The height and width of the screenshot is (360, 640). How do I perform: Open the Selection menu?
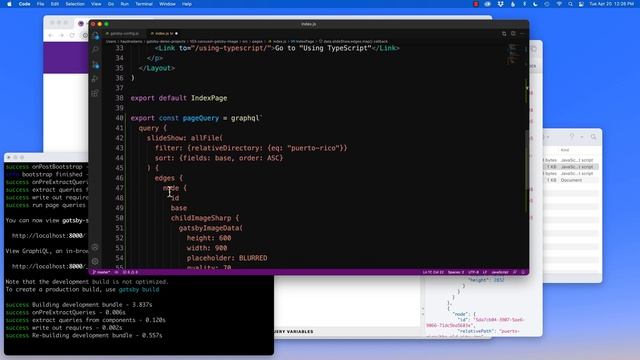pyautogui.click(x=75, y=4)
